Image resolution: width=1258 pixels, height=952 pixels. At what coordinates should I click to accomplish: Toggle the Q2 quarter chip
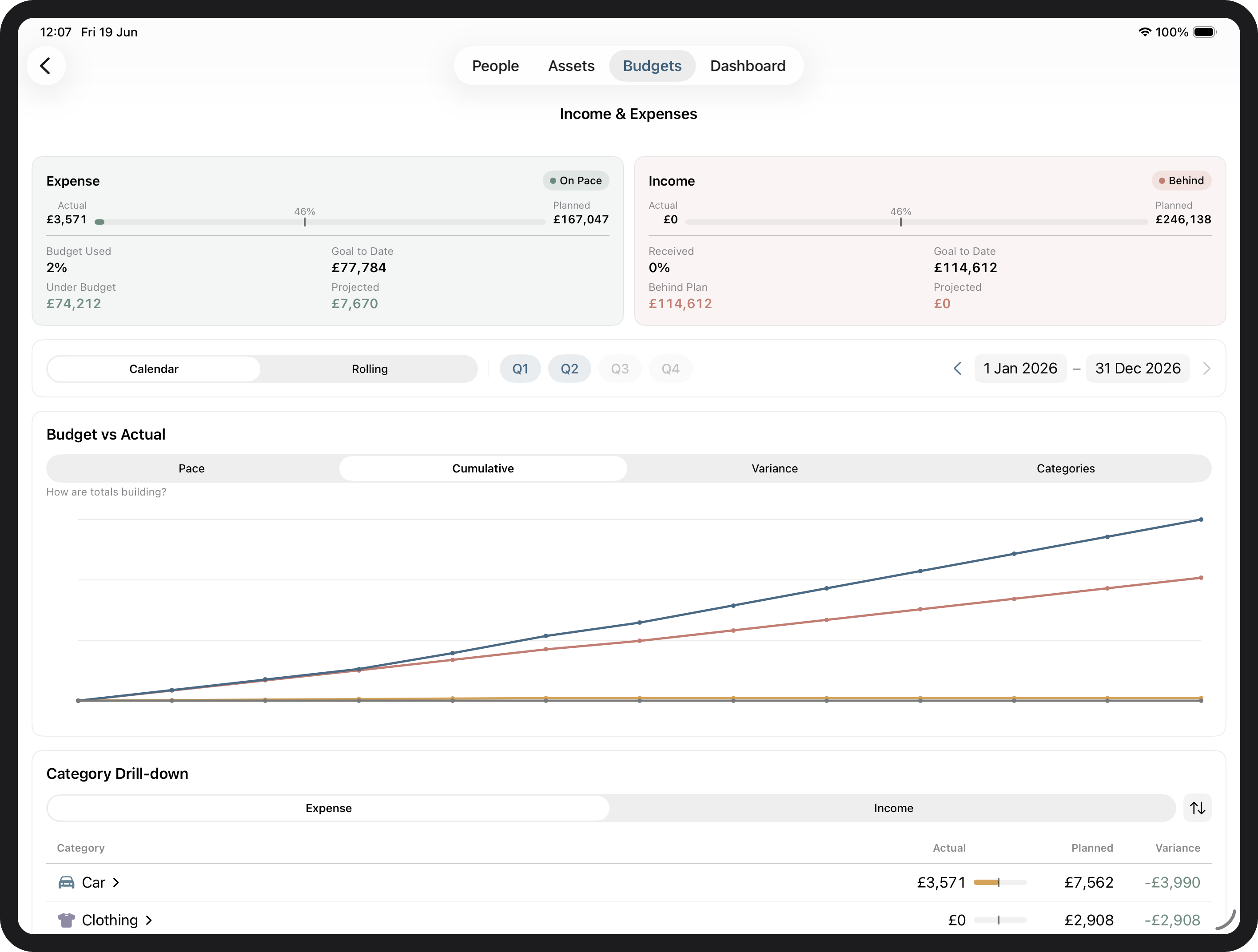coord(569,369)
